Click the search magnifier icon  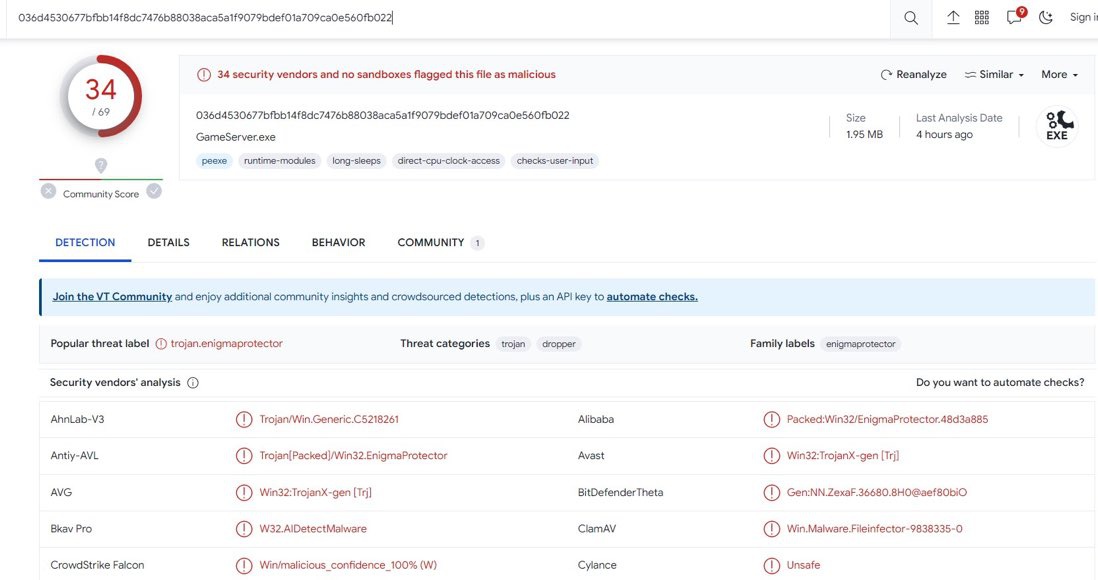pos(910,18)
